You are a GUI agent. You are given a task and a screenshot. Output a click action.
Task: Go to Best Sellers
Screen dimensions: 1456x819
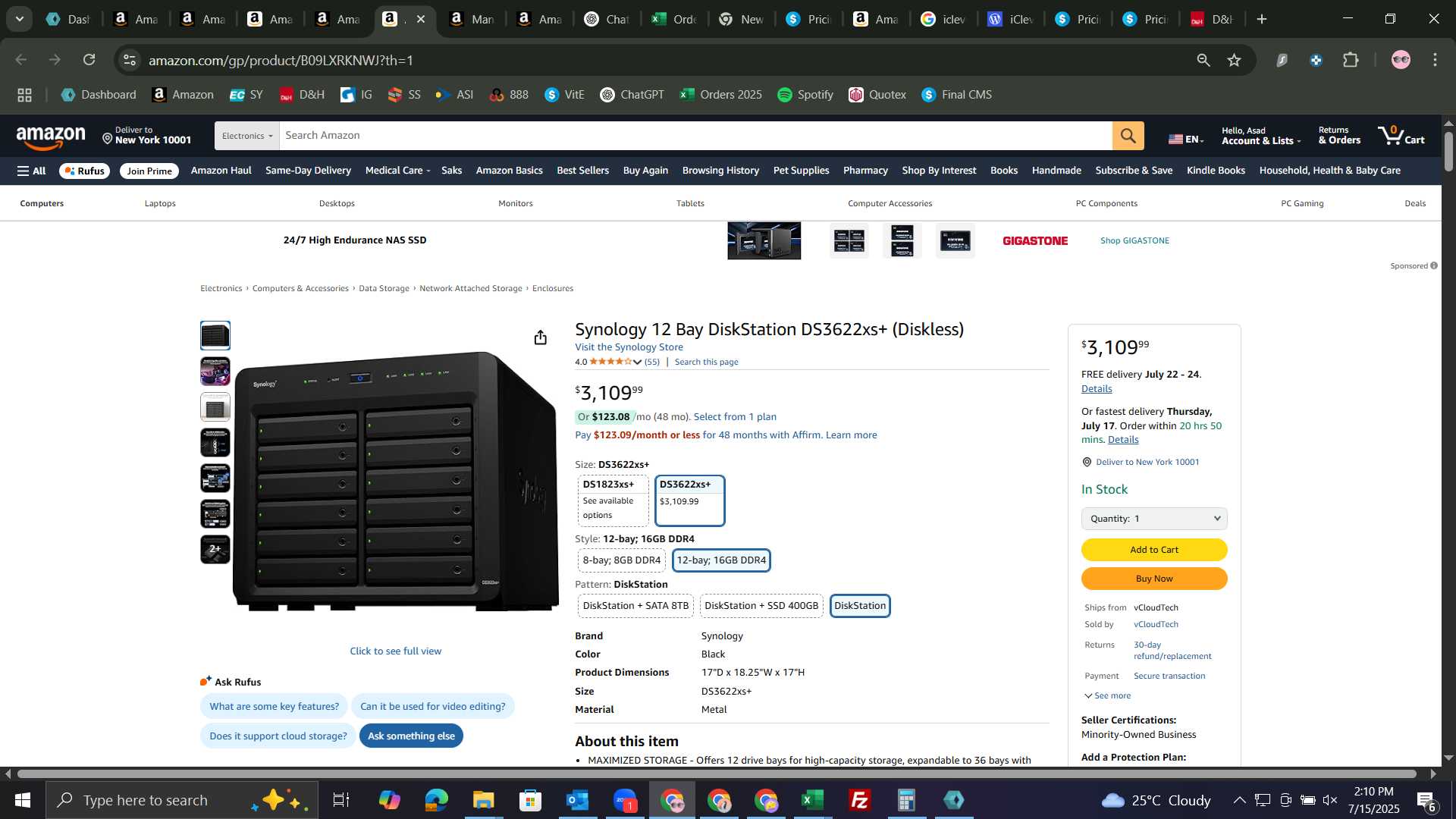[582, 171]
